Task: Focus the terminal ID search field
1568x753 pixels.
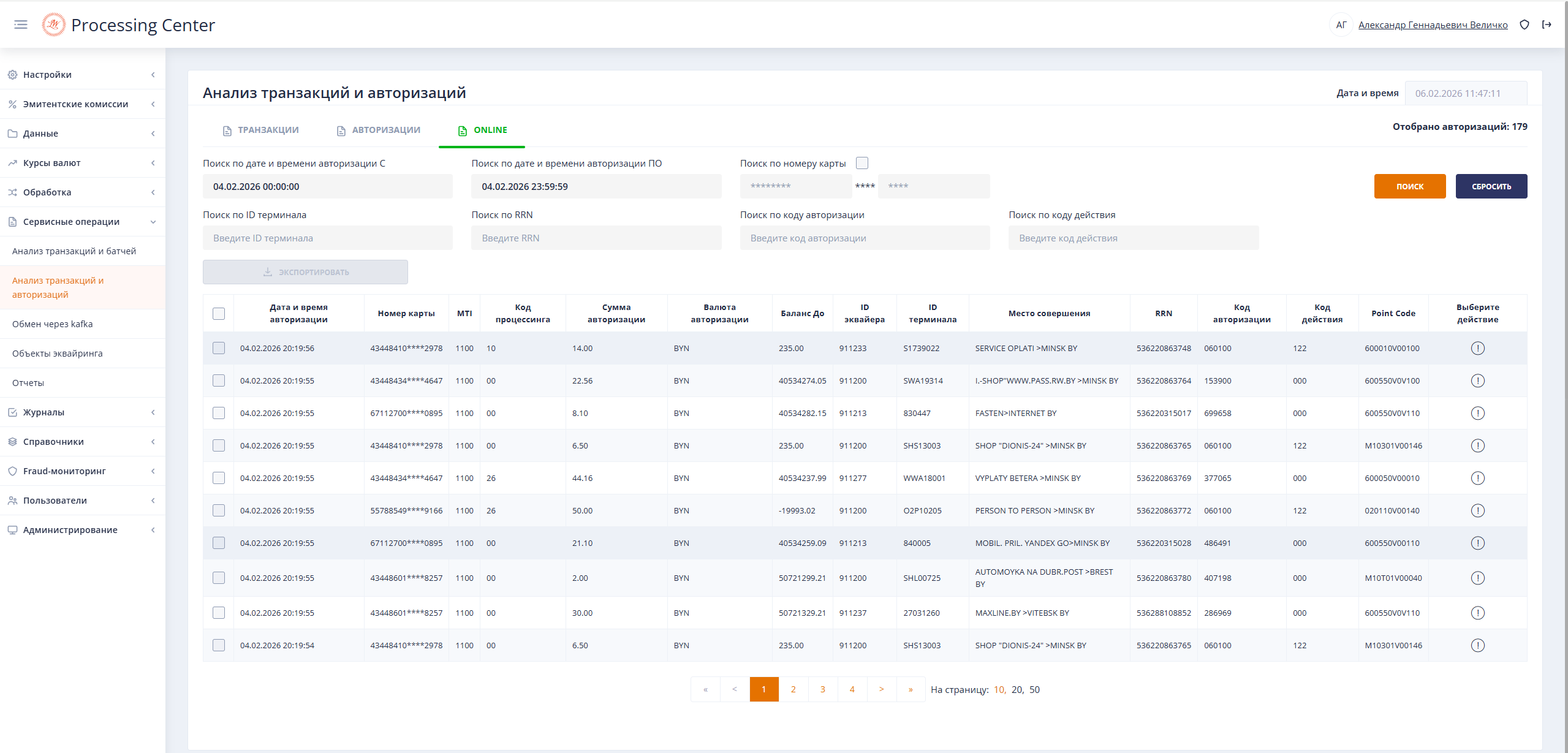Action: [x=327, y=238]
